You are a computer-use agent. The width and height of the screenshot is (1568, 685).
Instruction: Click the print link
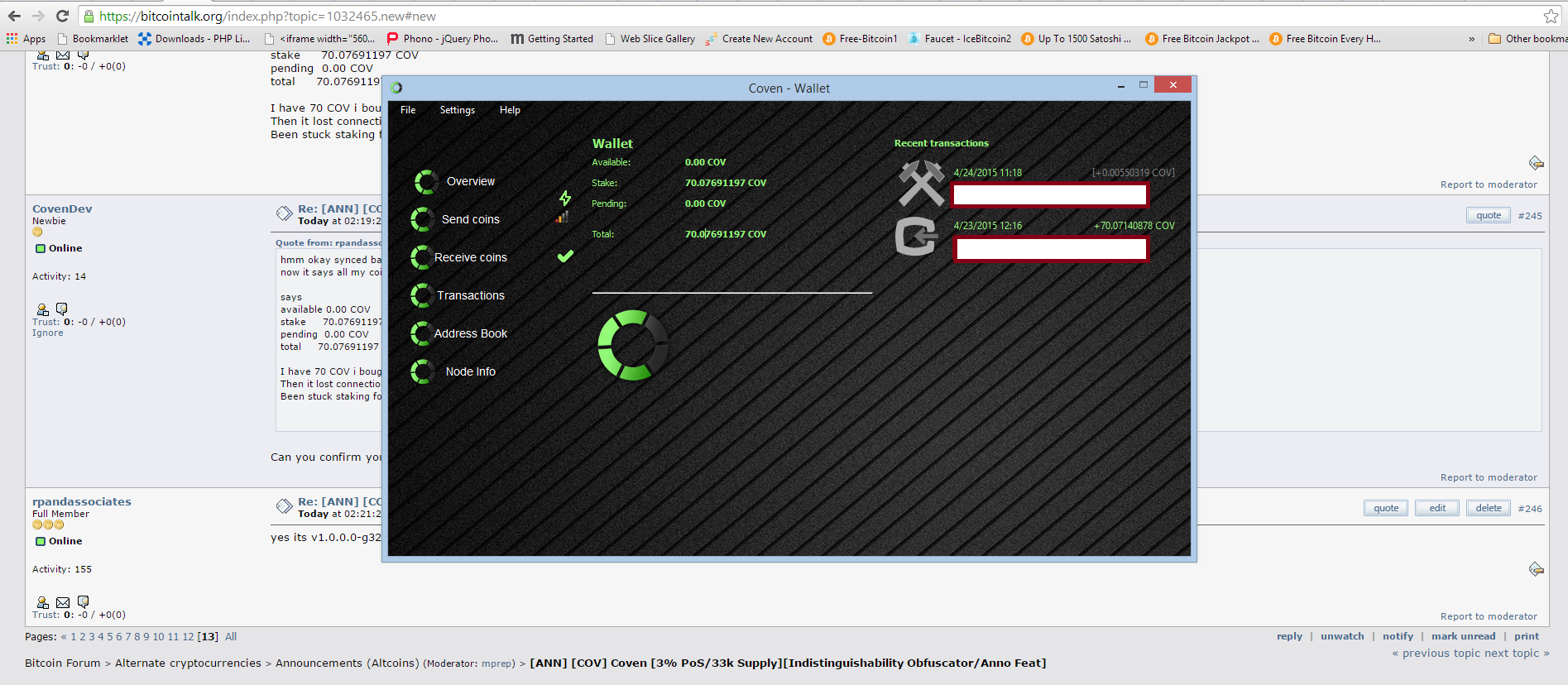pos(1527,636)
